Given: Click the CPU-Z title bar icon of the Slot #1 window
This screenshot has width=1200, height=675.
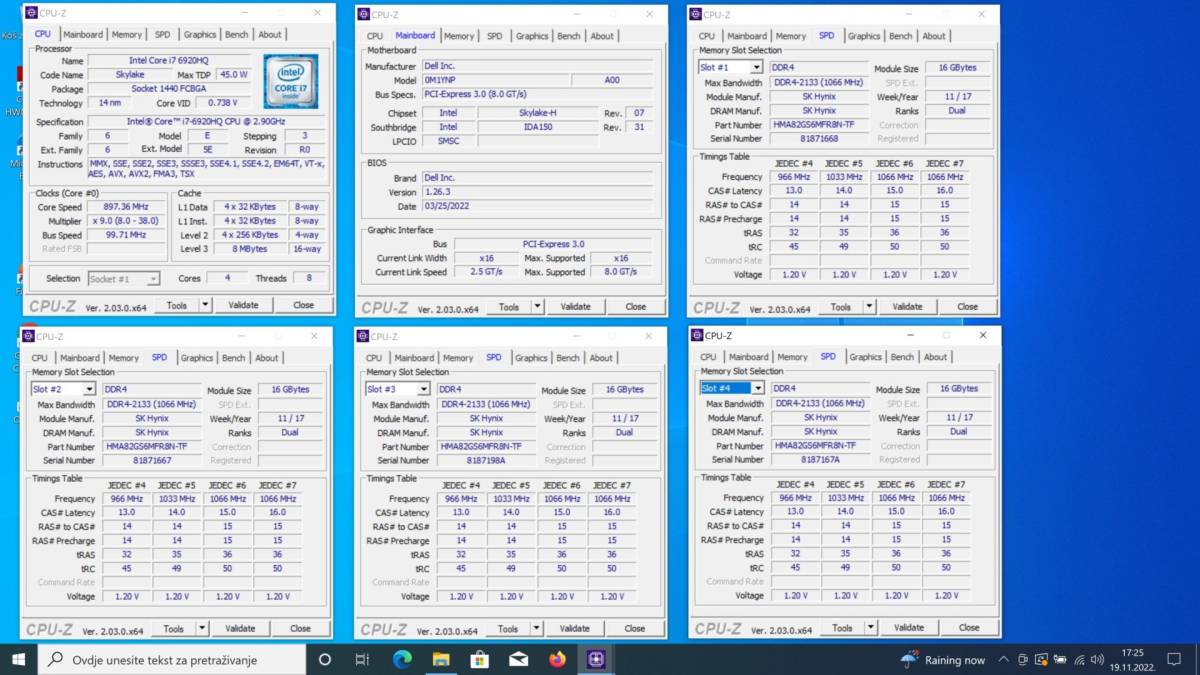Looking at the screenshot, I should pyautogui.click(x=696, y=14).
